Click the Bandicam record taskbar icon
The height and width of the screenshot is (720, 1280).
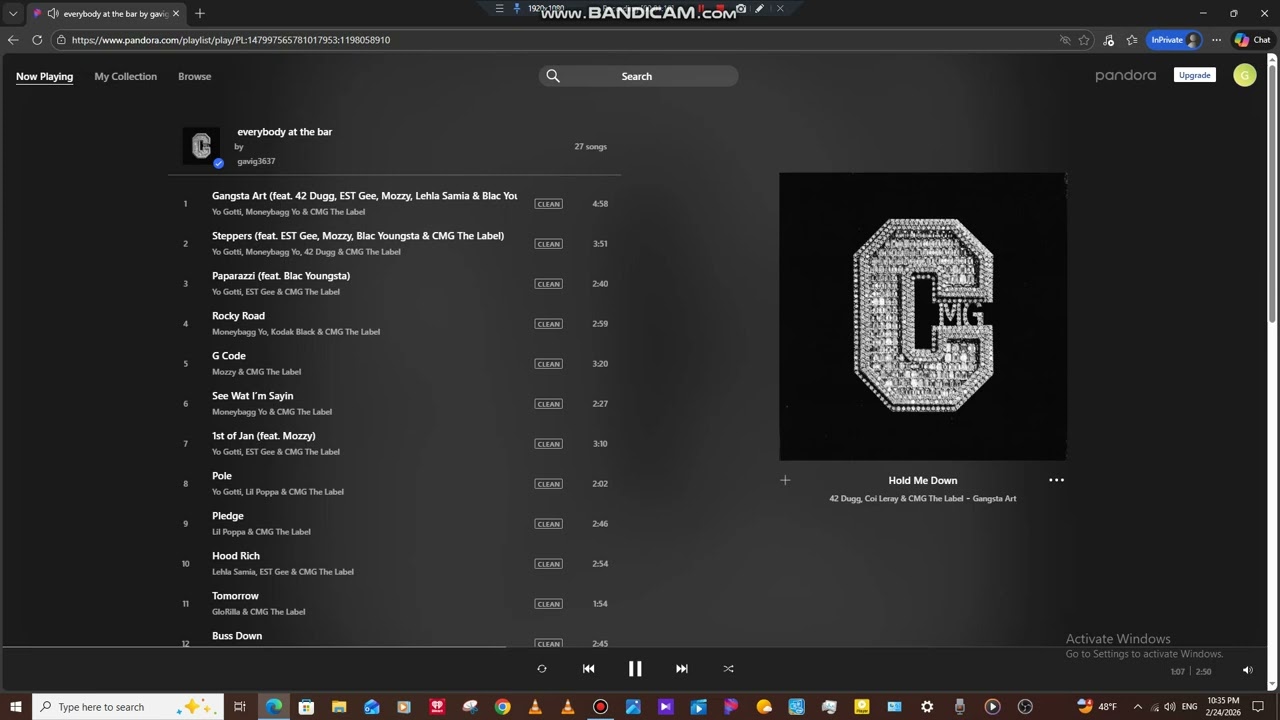(x=600, y=707)
